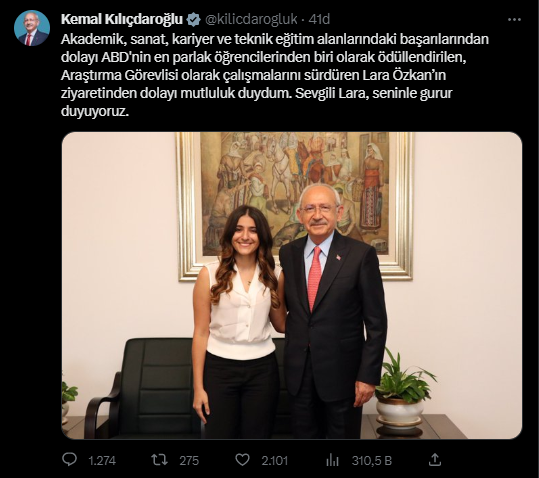Screen dimensions: 539x478
Task: Click the blue verified badge
Action: 194,20
